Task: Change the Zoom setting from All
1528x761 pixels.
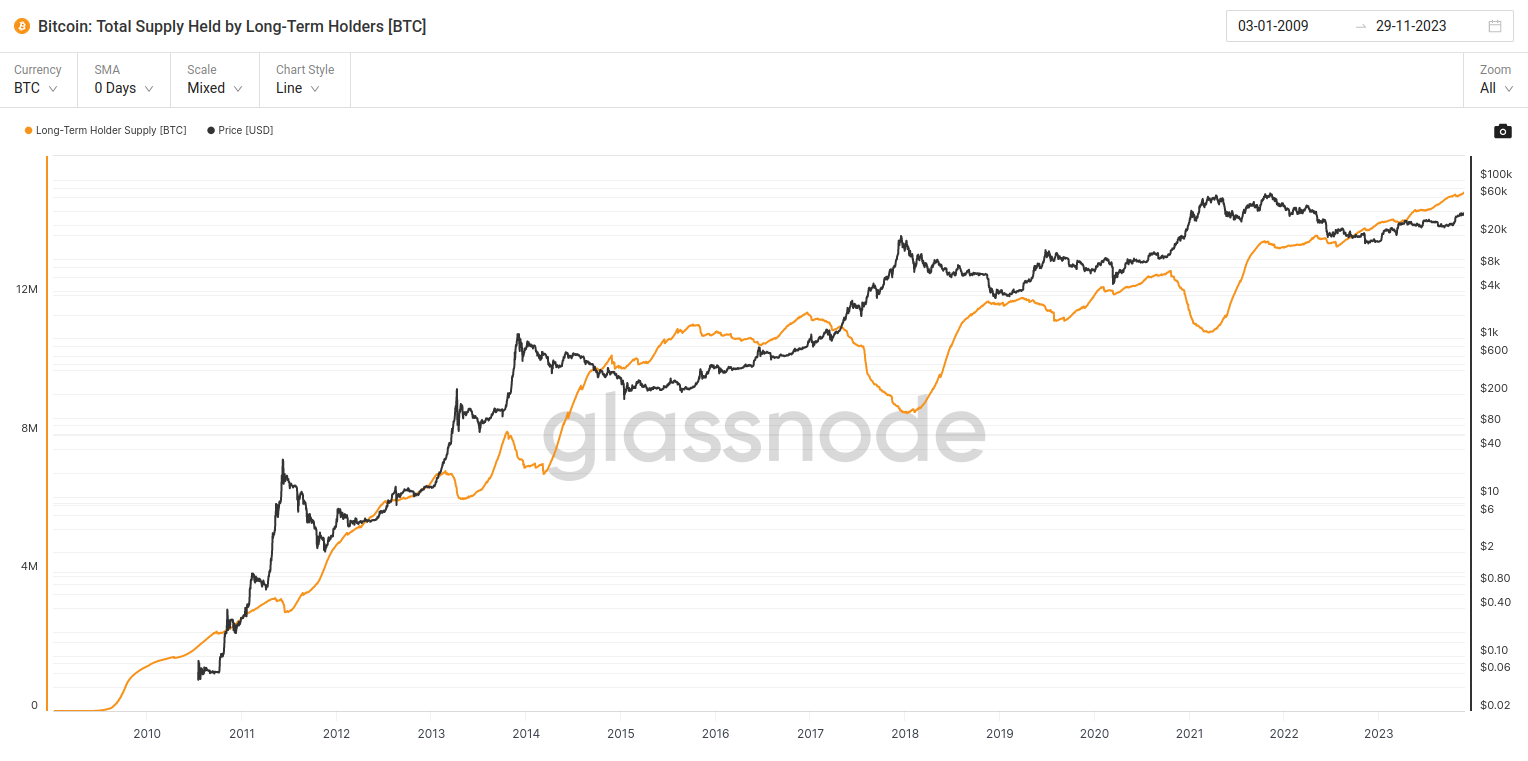Action: coord(1494,88)
